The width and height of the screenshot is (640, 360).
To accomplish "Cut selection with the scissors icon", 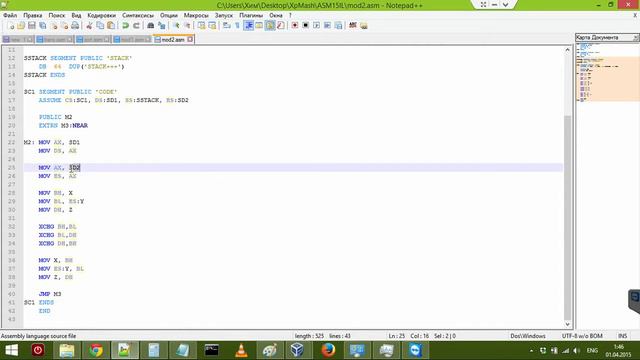I will 89,25.
